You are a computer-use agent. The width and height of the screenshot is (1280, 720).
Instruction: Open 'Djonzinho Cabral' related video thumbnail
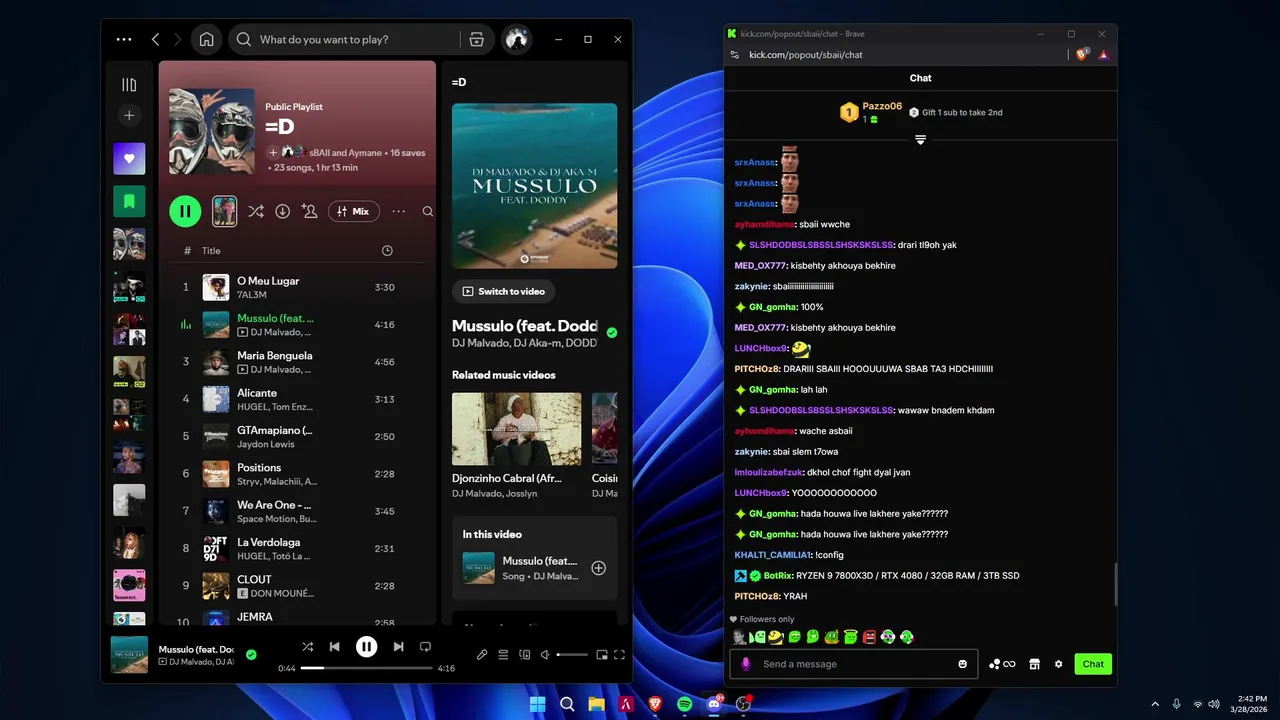pos(516,429)
